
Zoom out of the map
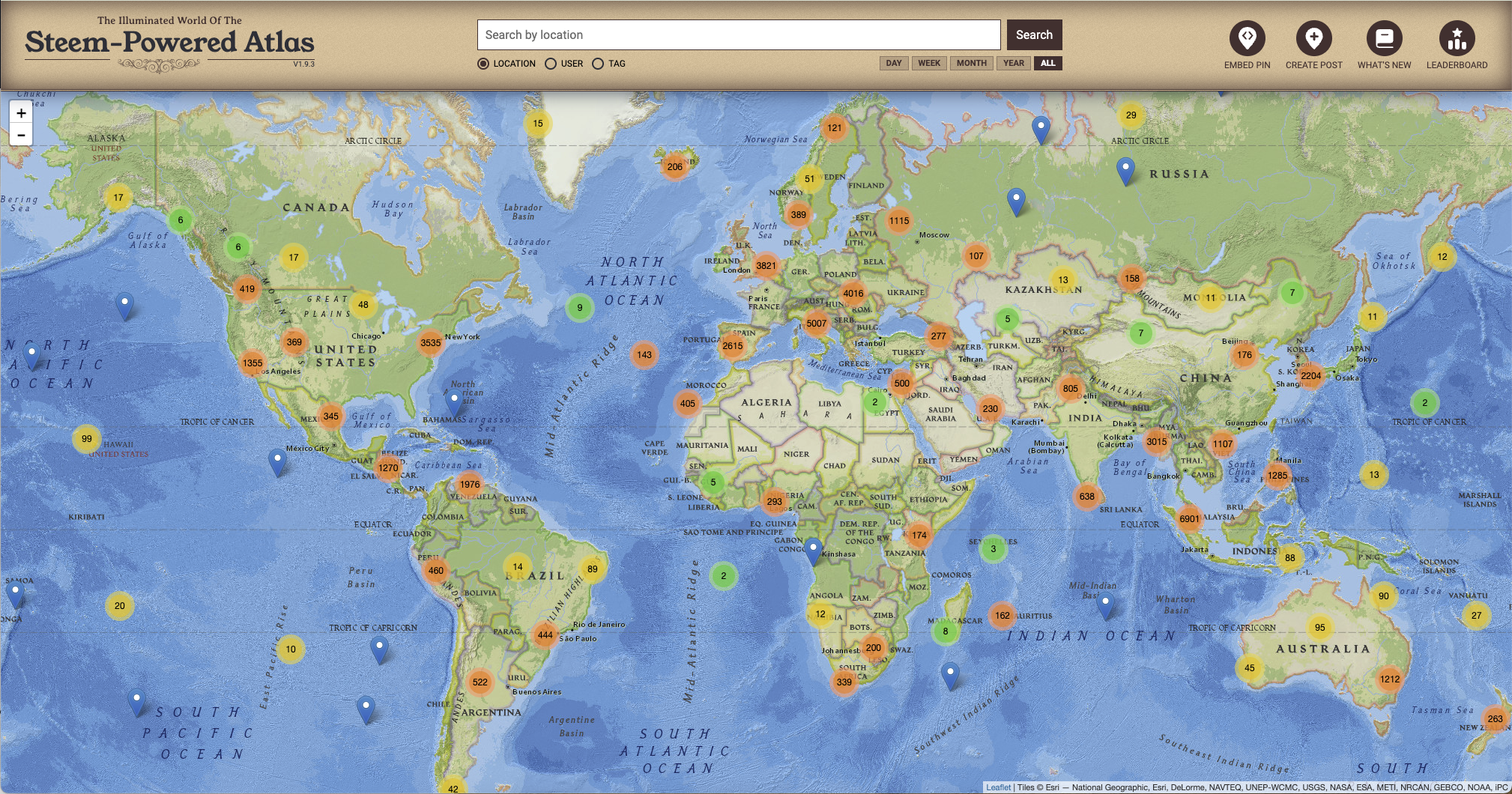pos(21,135)
